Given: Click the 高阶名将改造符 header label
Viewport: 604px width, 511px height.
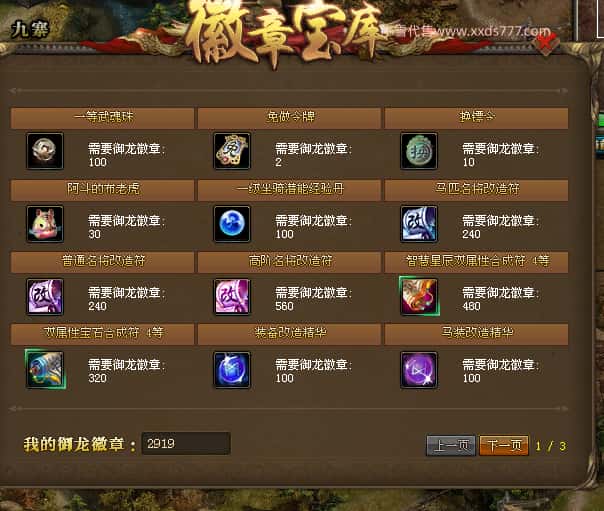Looking at the screenshot, I should coord(290,261).
